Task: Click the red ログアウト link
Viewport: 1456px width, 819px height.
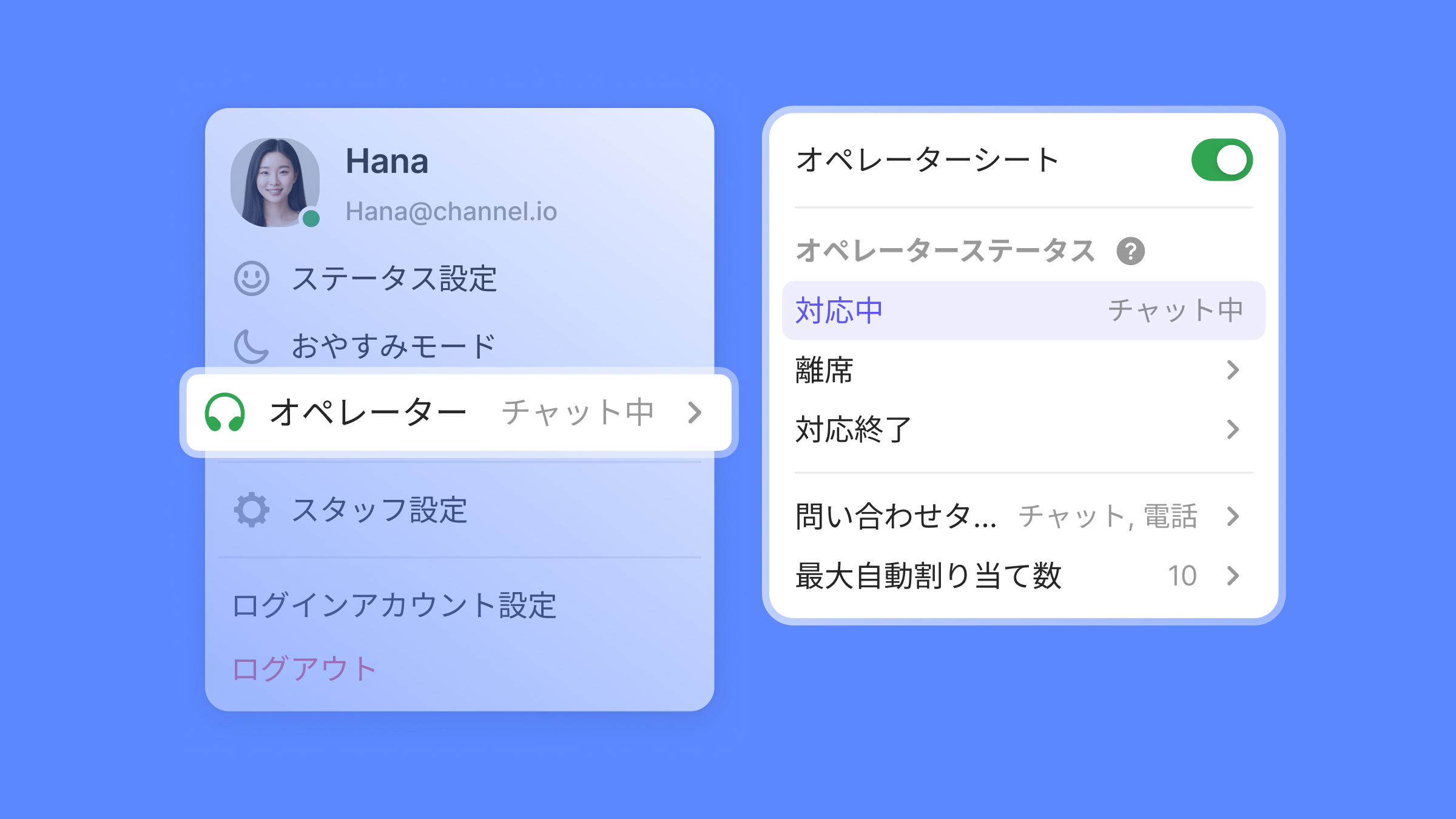Action: 305,669
